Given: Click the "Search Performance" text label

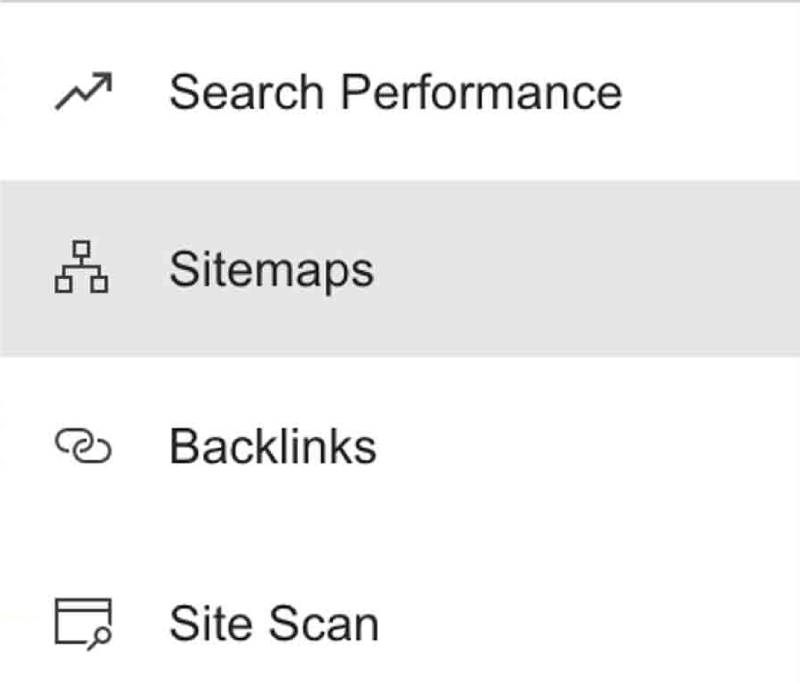Looking at the screenshot, I should (395, 93).
